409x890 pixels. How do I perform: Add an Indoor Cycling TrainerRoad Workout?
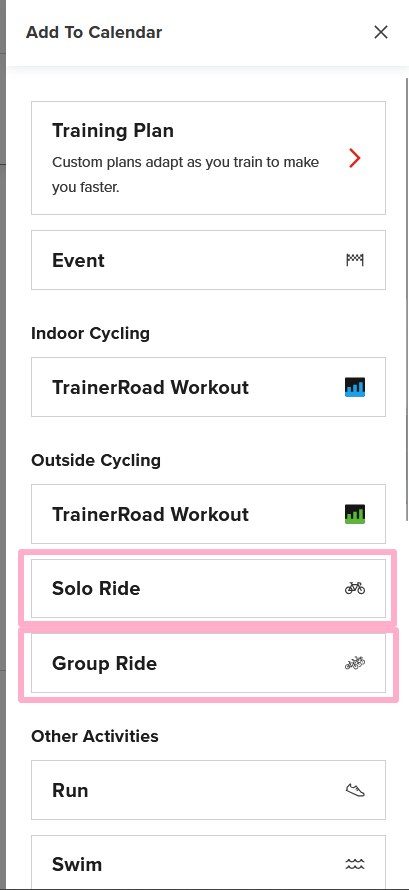[x=208, y=387]
